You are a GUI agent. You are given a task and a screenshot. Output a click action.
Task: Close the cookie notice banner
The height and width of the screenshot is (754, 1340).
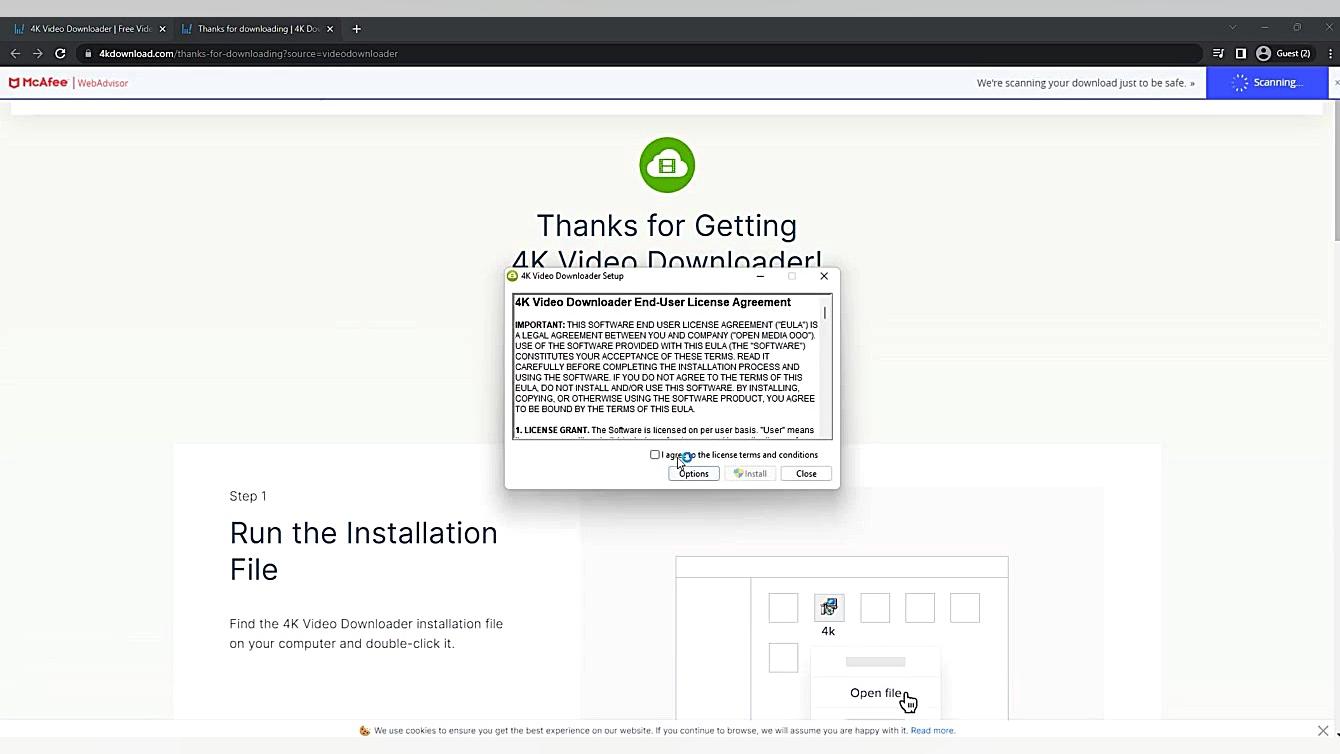(1323, 731)
